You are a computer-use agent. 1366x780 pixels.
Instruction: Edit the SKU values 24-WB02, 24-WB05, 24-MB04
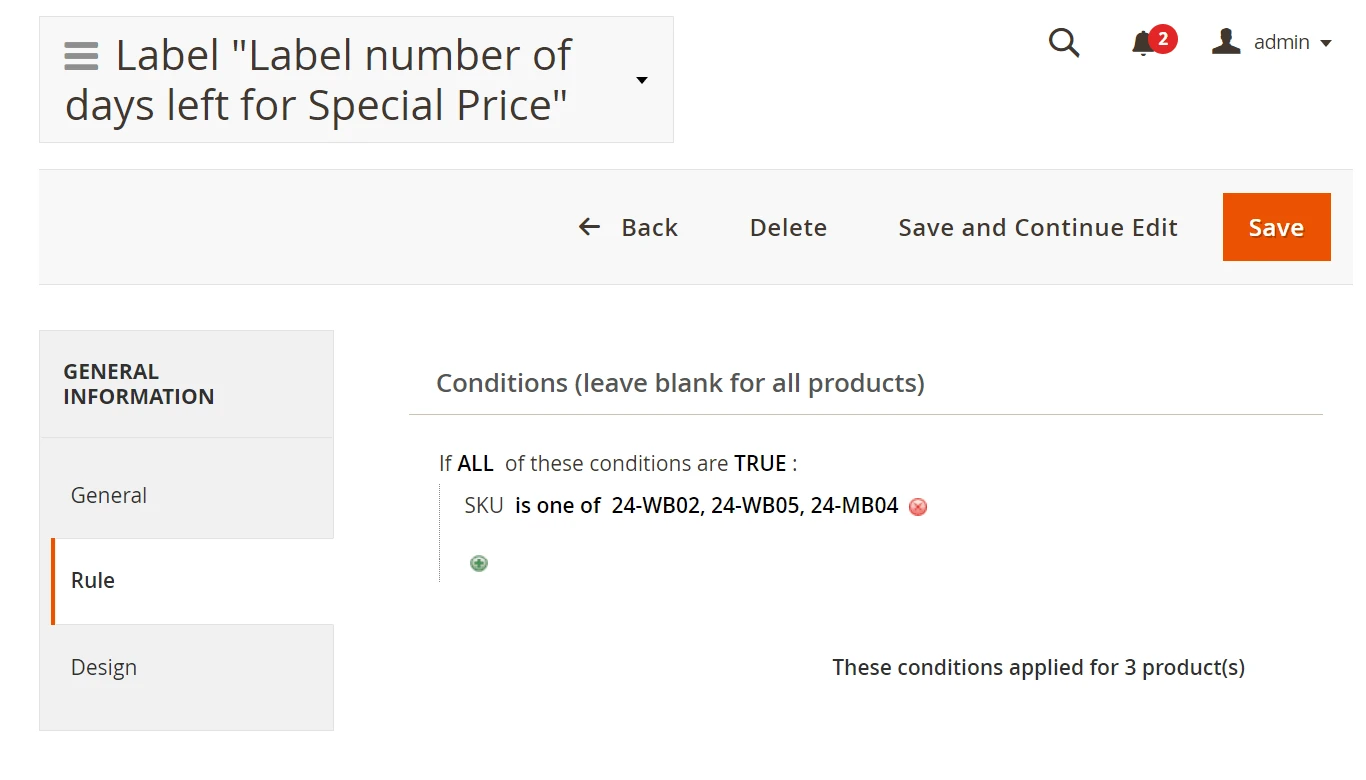(755, 506)
